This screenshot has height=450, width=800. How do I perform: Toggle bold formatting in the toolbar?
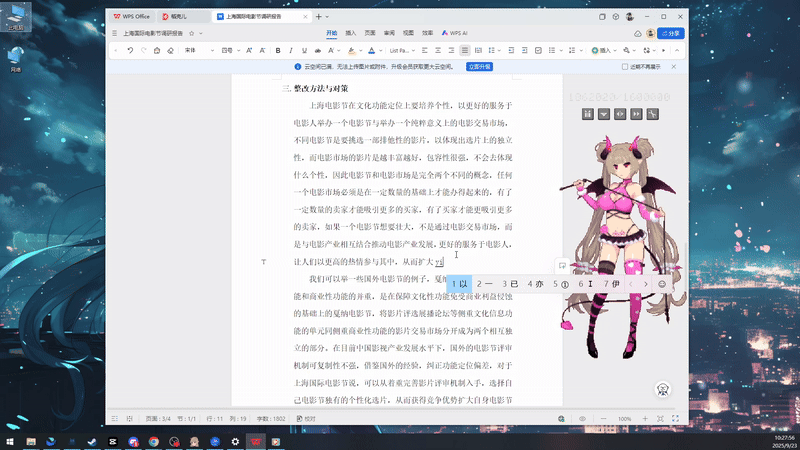click(278, 50)
